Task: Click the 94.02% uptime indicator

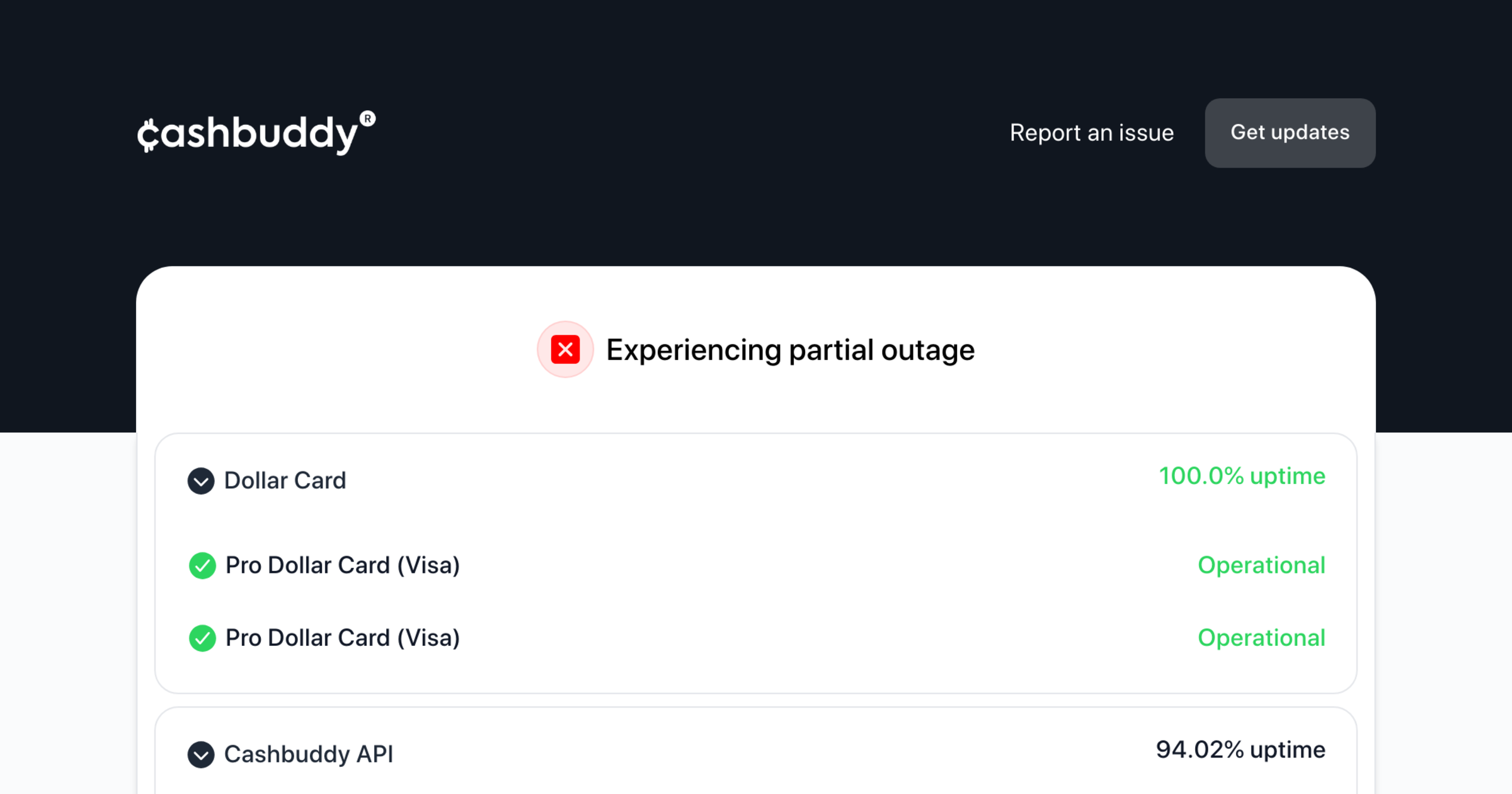Action: pos(1241,749)
